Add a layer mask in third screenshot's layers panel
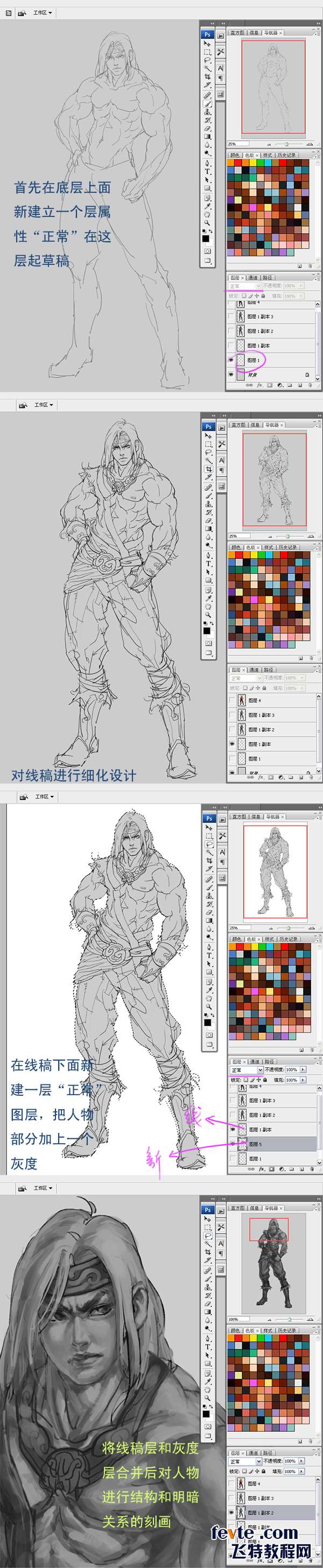Screen dimensions: 323x1568 [272, 1168]
